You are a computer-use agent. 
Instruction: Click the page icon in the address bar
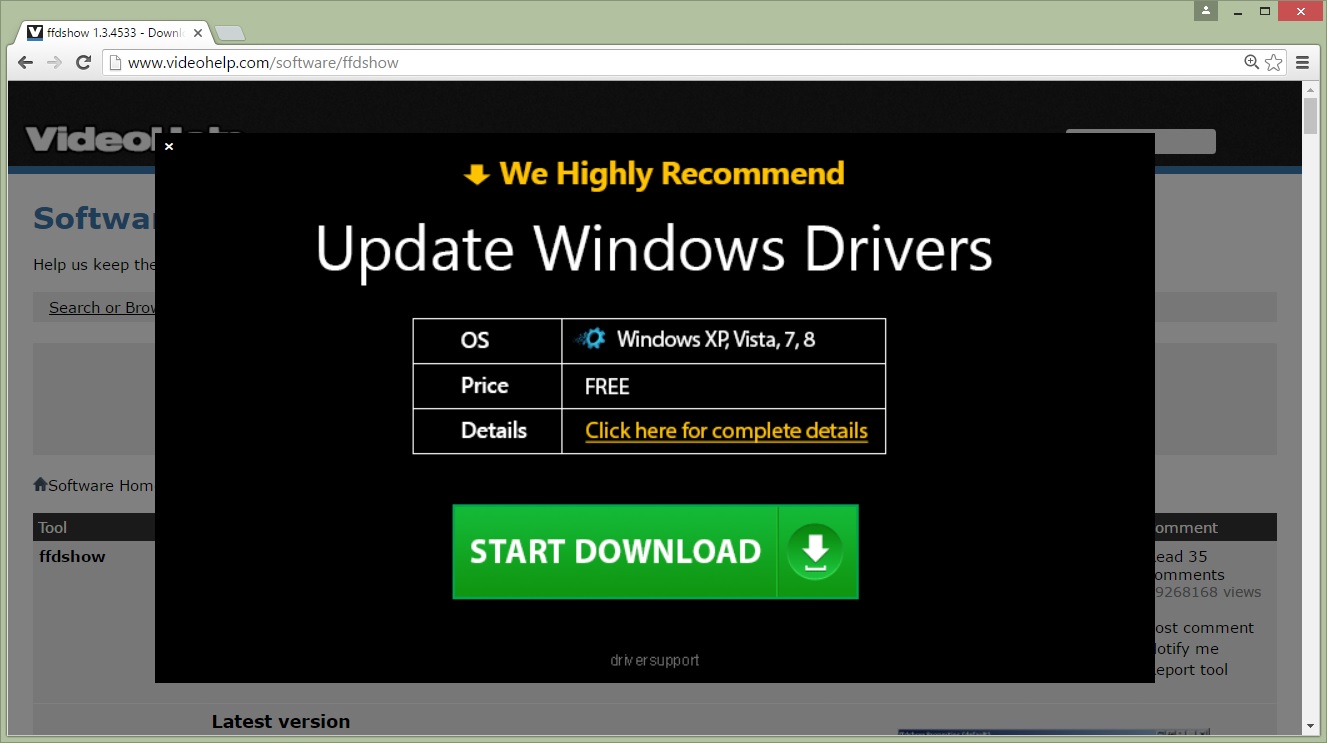tap(116, 63)
